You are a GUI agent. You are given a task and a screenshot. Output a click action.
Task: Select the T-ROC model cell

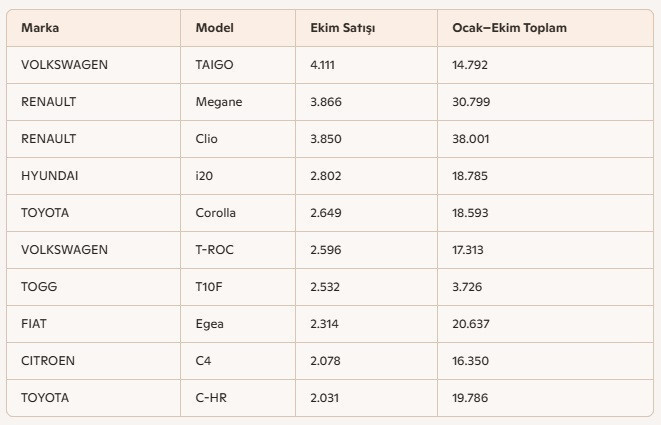point(214,250)
